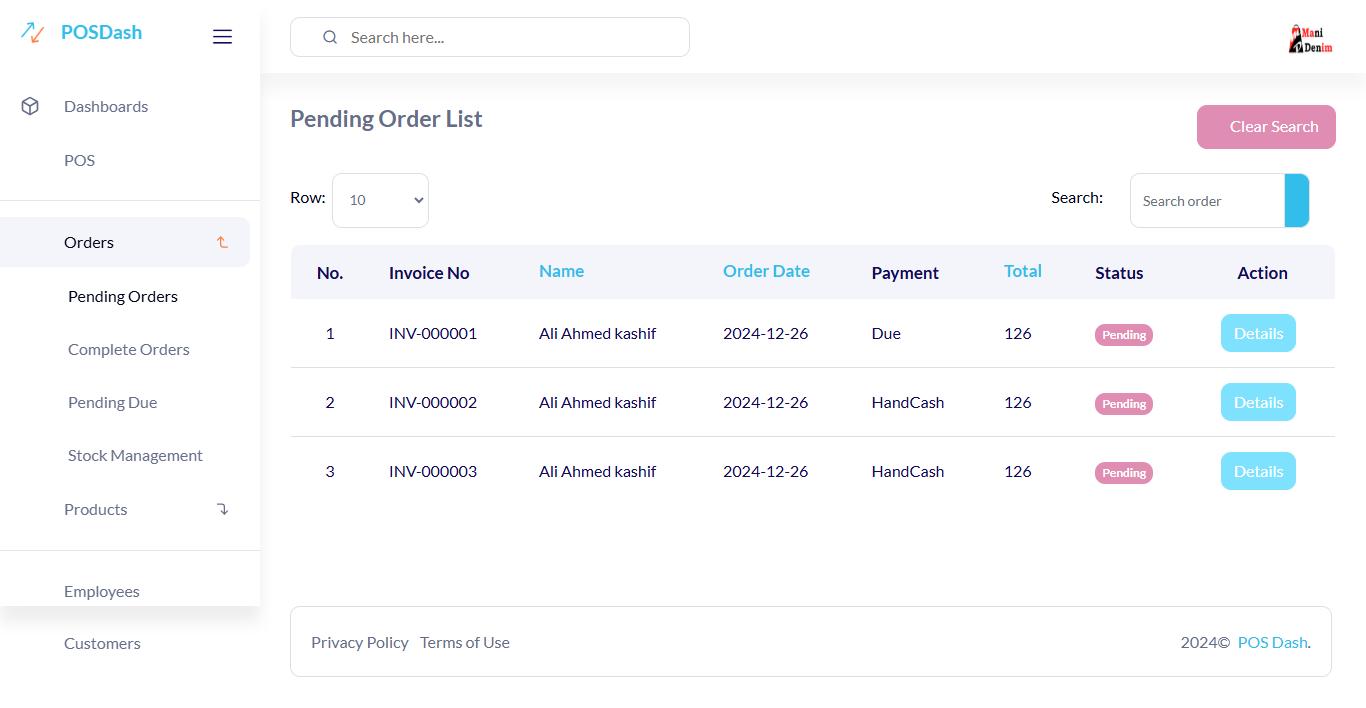Click Pending badge for INV-000002
1366x708 pixels.
1124,404
